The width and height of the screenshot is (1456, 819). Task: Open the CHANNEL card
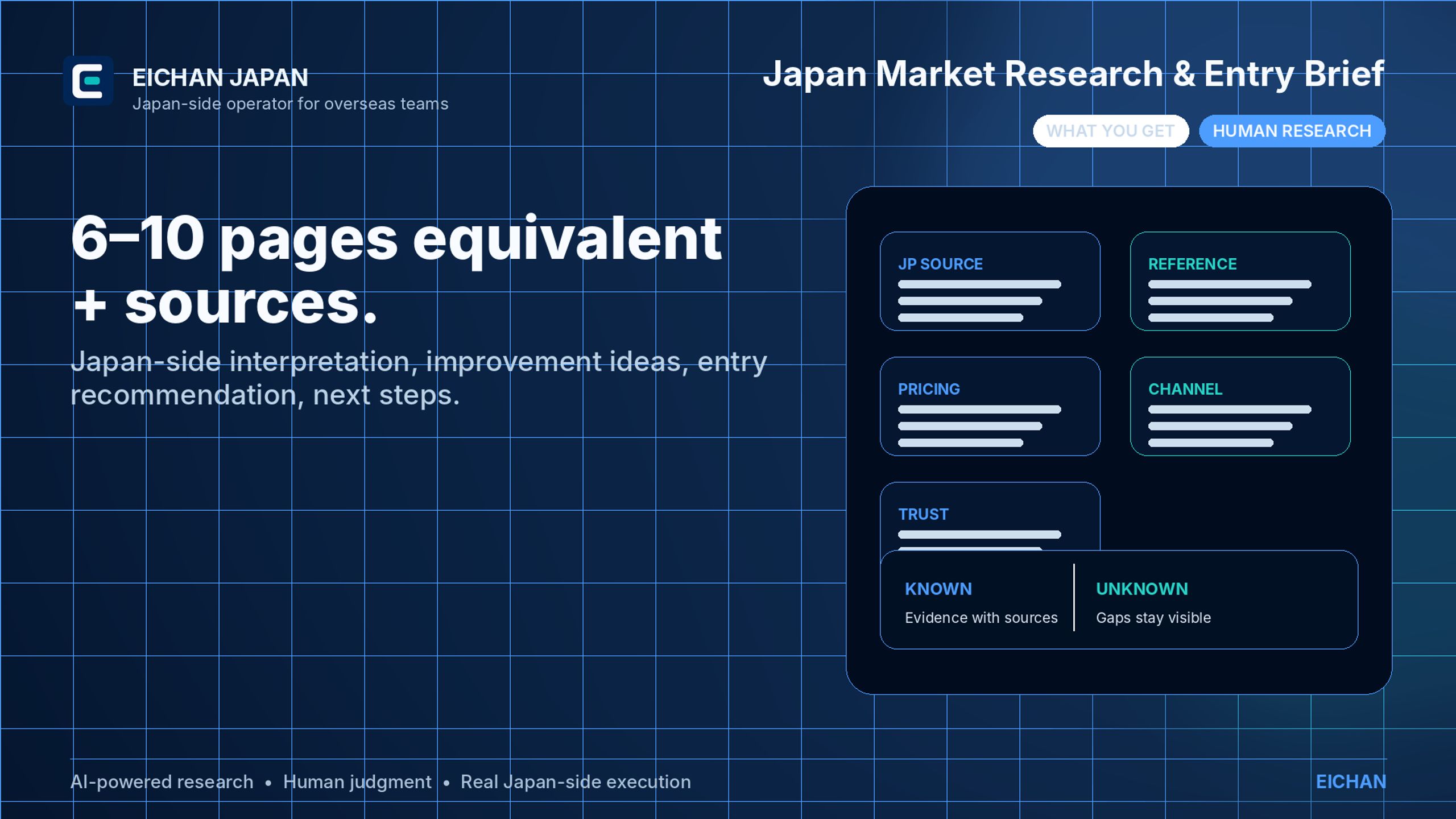coord(1240,406)
